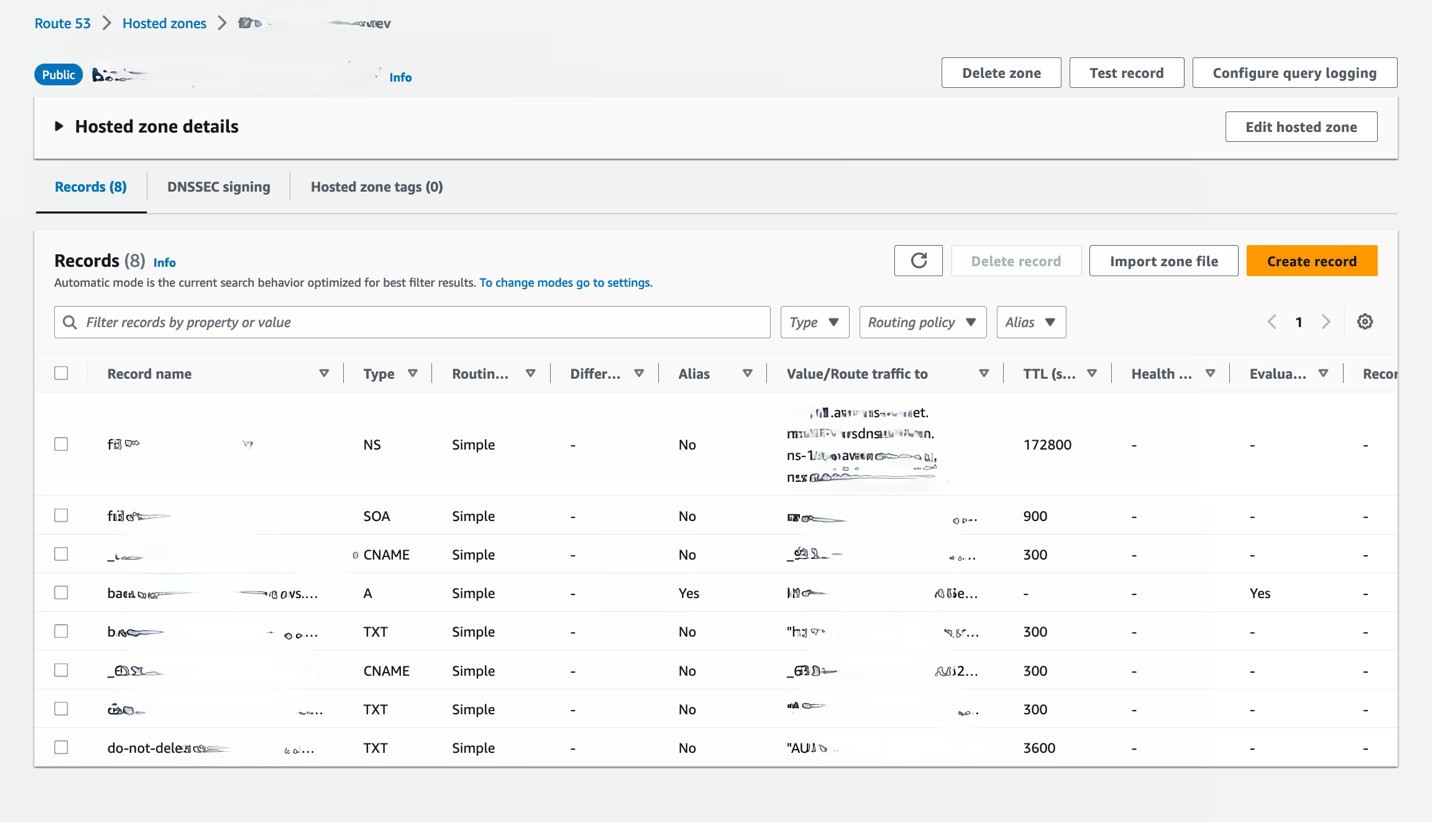Click page number 1 in pagination

[1299, 322]
